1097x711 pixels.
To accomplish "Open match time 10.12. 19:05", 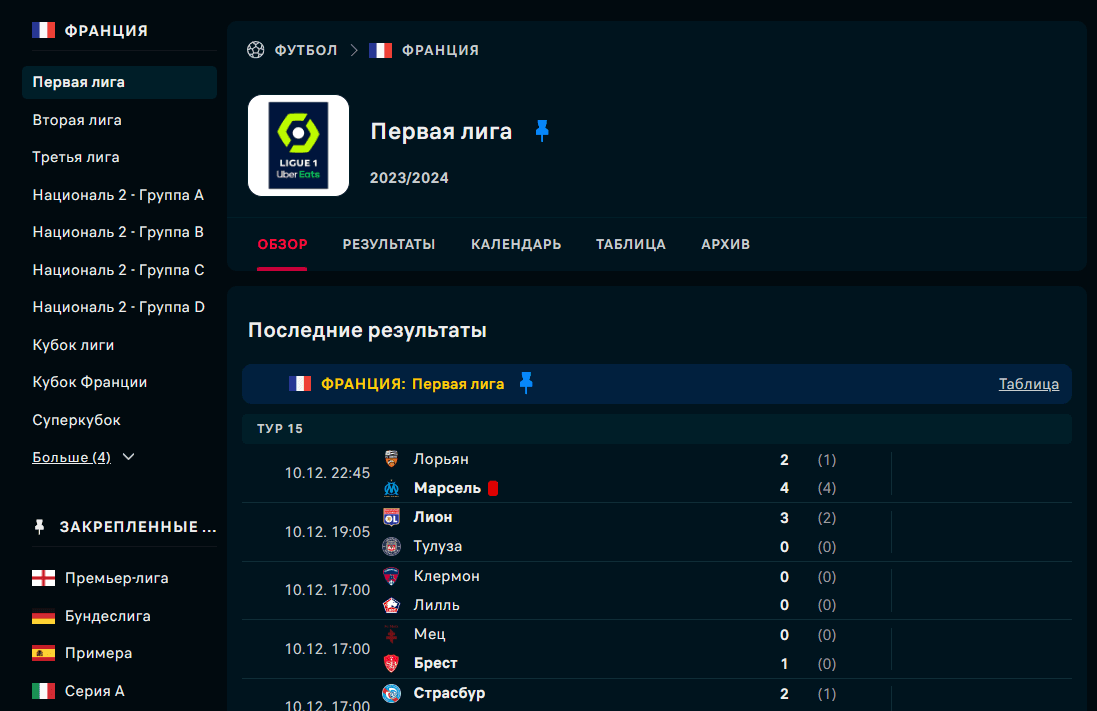I will click(x=327, y=532).
